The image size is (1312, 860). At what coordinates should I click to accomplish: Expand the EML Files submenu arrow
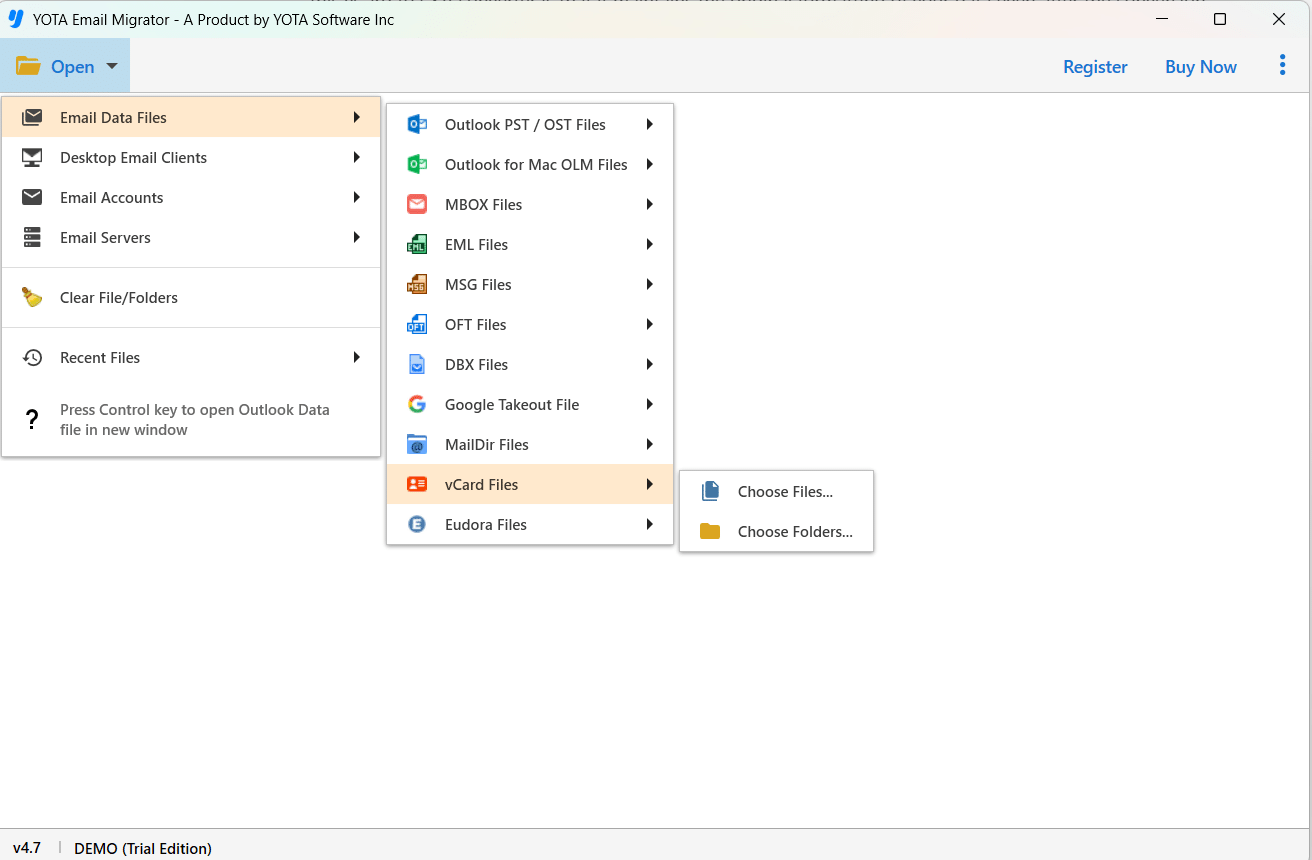649,245
